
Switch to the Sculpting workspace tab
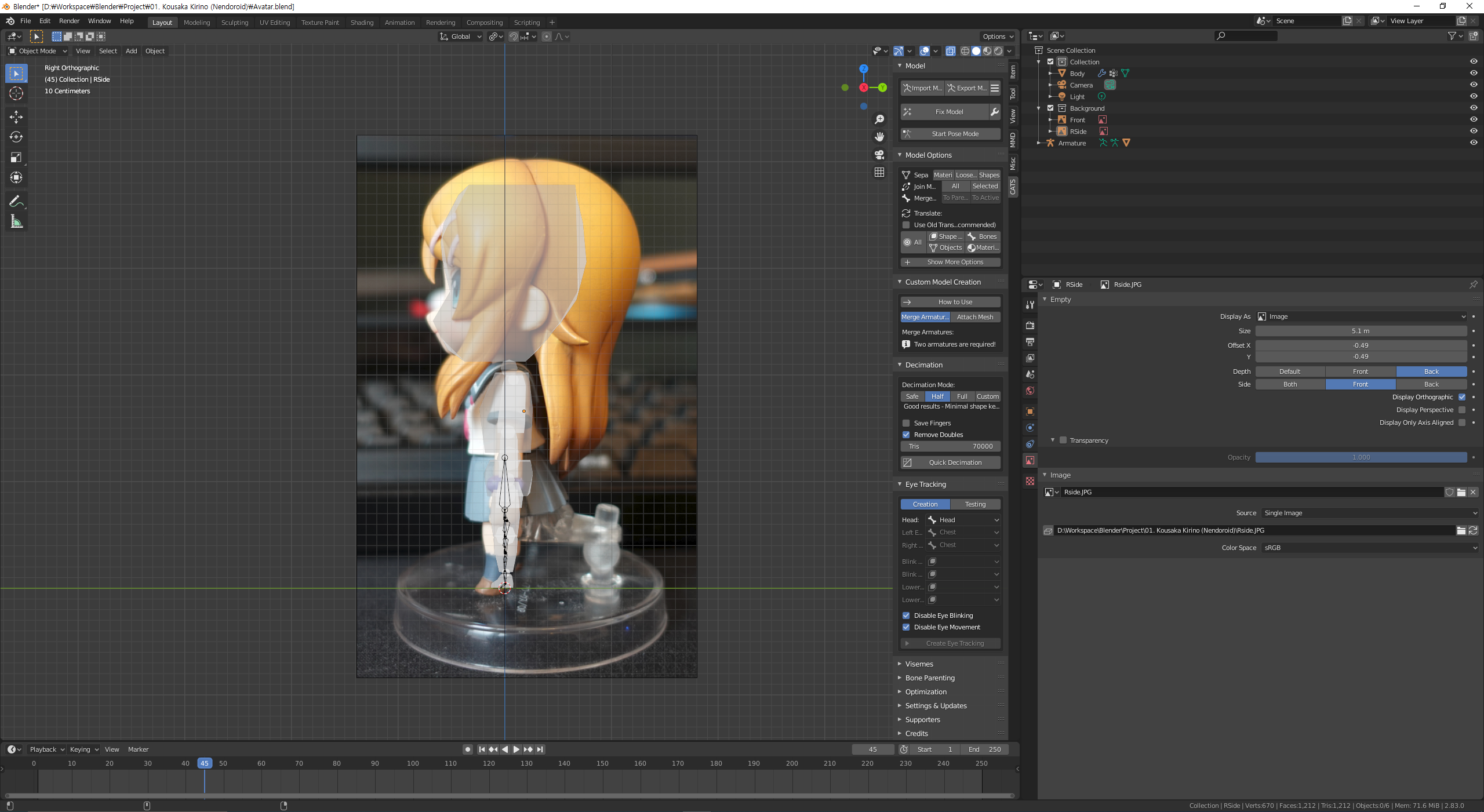tap(234, 23)
